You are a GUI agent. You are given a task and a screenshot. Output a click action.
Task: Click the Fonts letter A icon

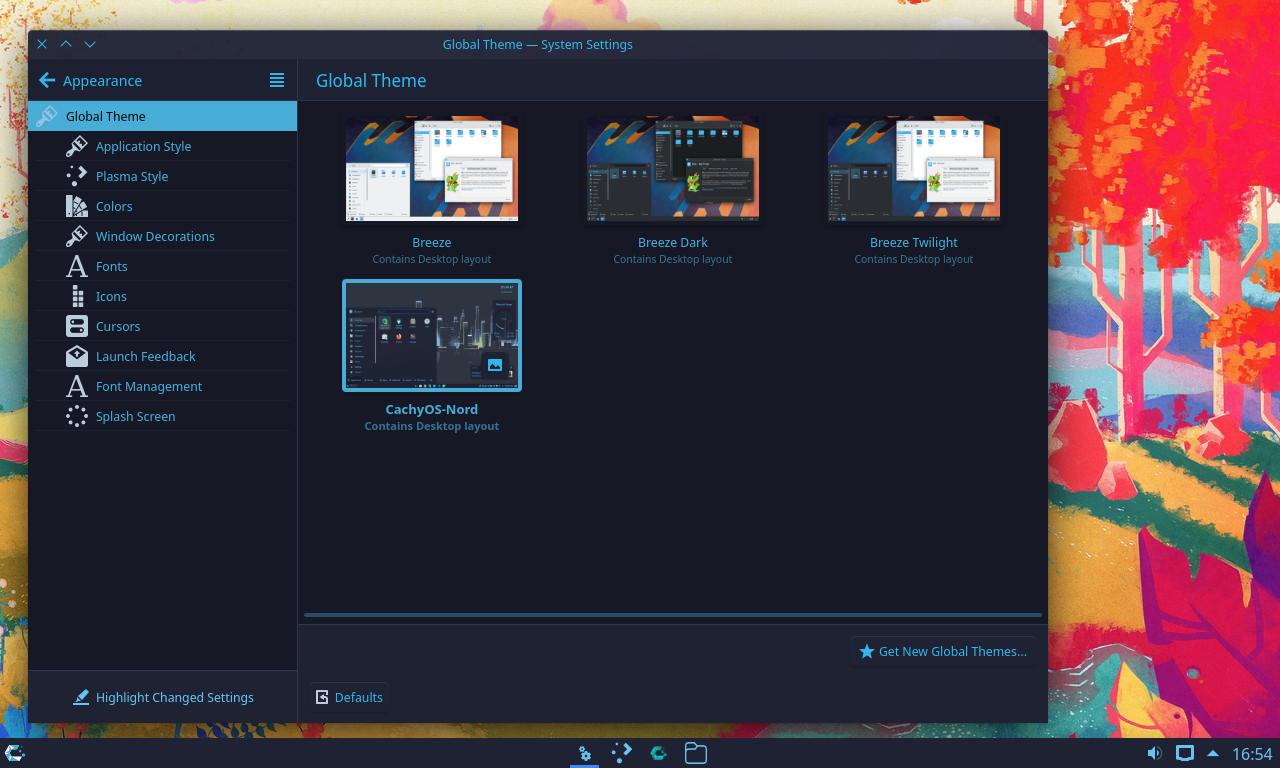(x=77, y=266)
